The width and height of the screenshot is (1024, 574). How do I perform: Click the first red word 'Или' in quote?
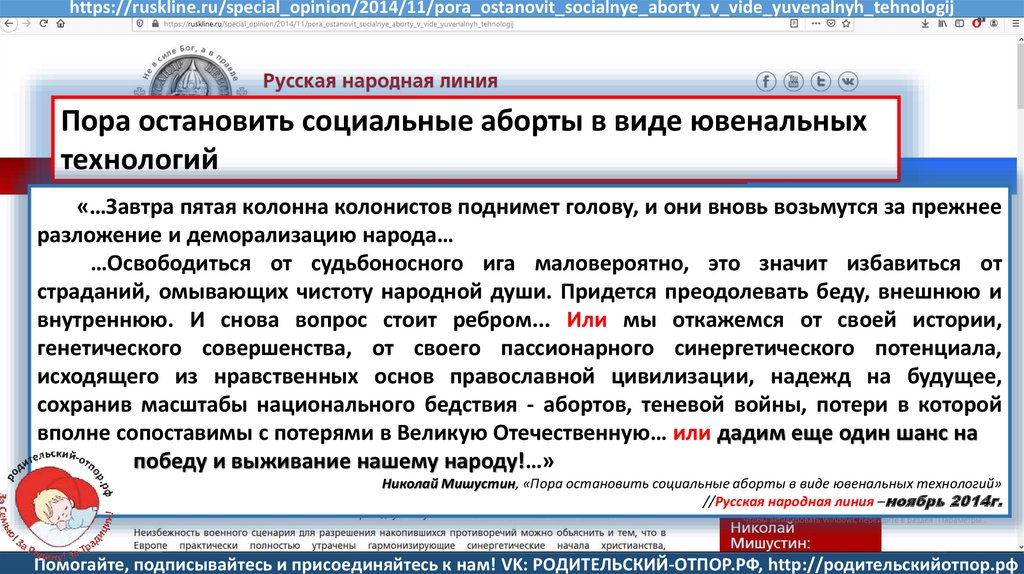pyautogui.click(x=586, y=320)
